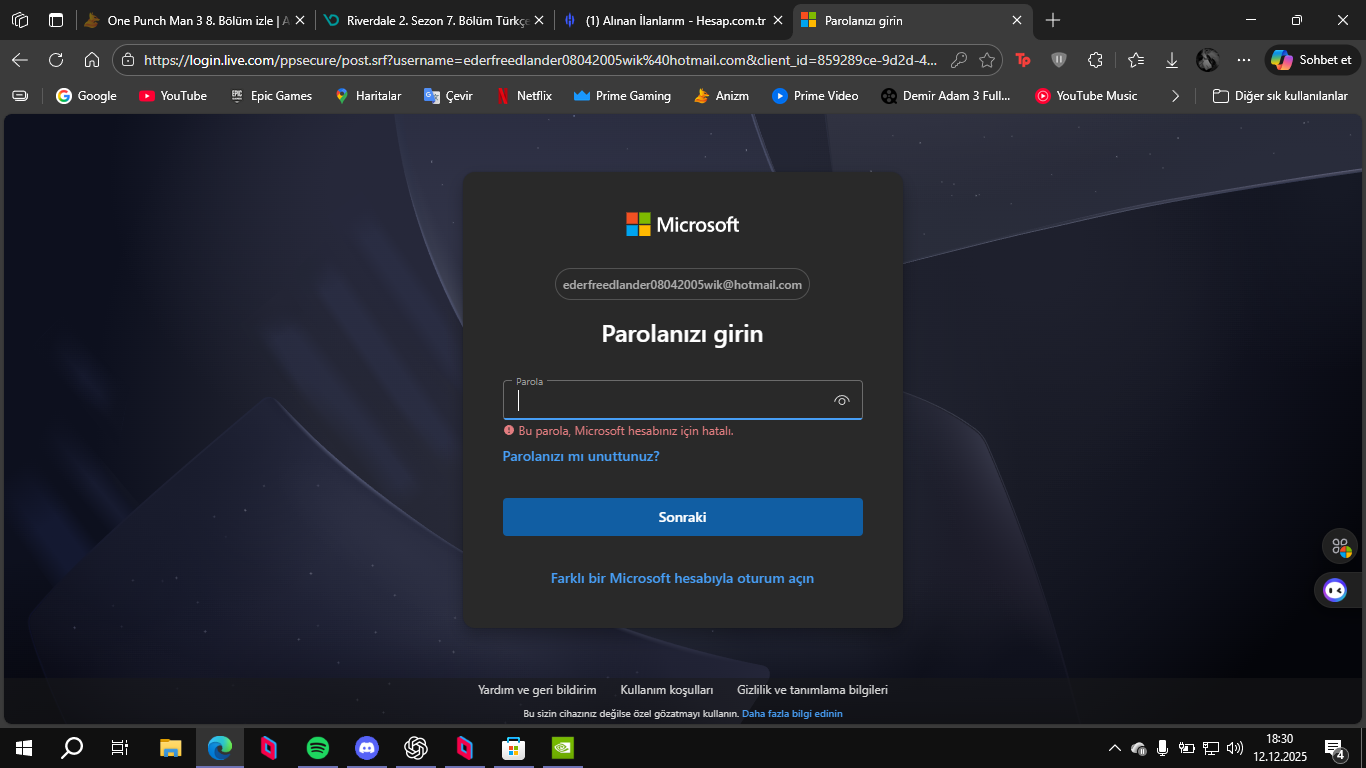The width and height of the screenshot is (1366, 768).
Task: Add page to favorites with star icon
Action: click(987, 60)
